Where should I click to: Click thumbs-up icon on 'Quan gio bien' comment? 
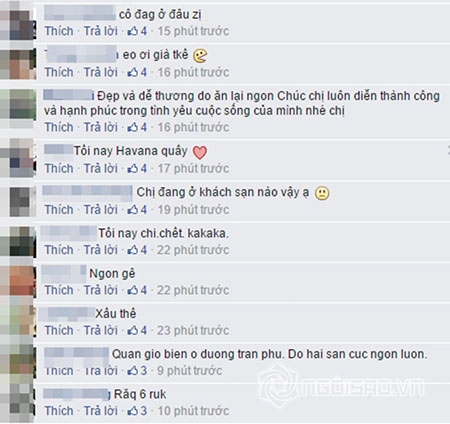pyautogui.click(x=133, y=371)
